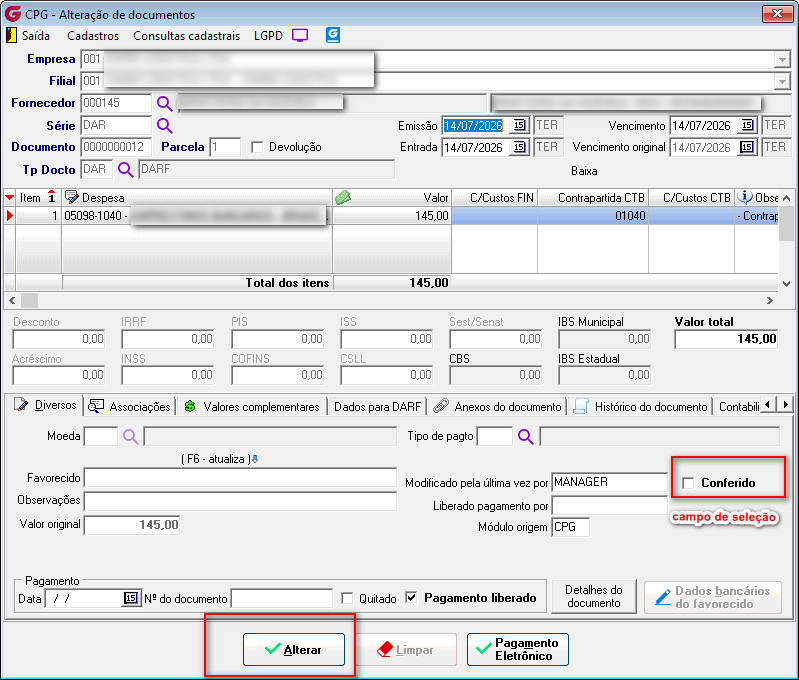Switch to the Associações tab

129,406
